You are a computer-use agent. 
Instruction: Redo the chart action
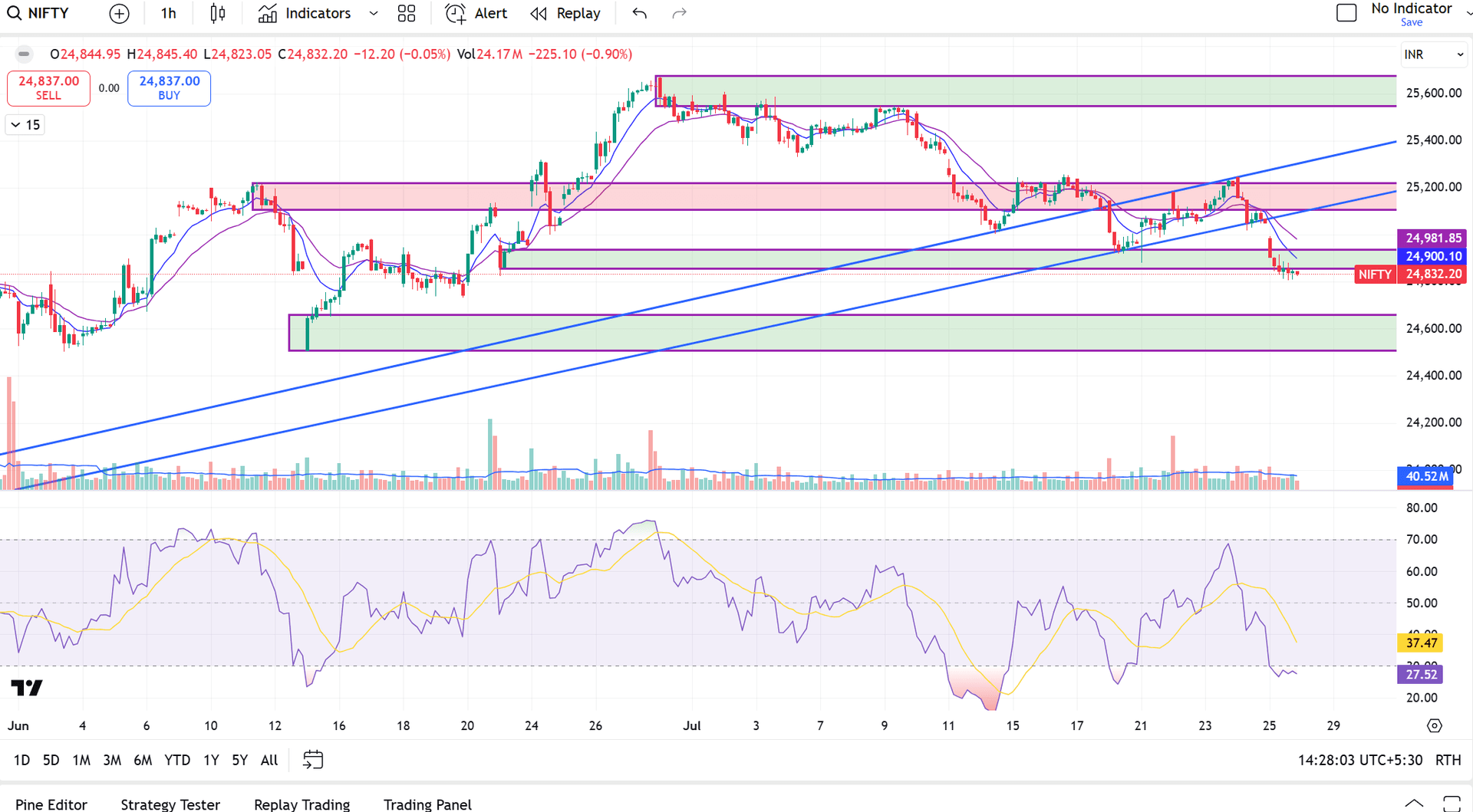pyautogui.click(x=679, y=13)
